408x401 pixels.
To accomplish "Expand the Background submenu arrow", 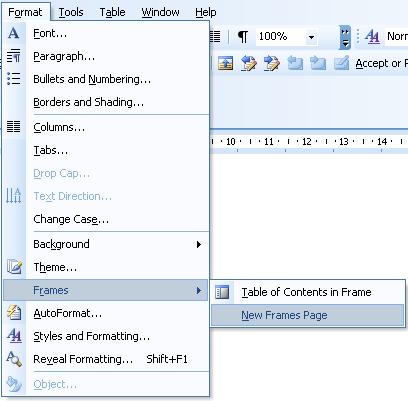I will click(199, 244).
